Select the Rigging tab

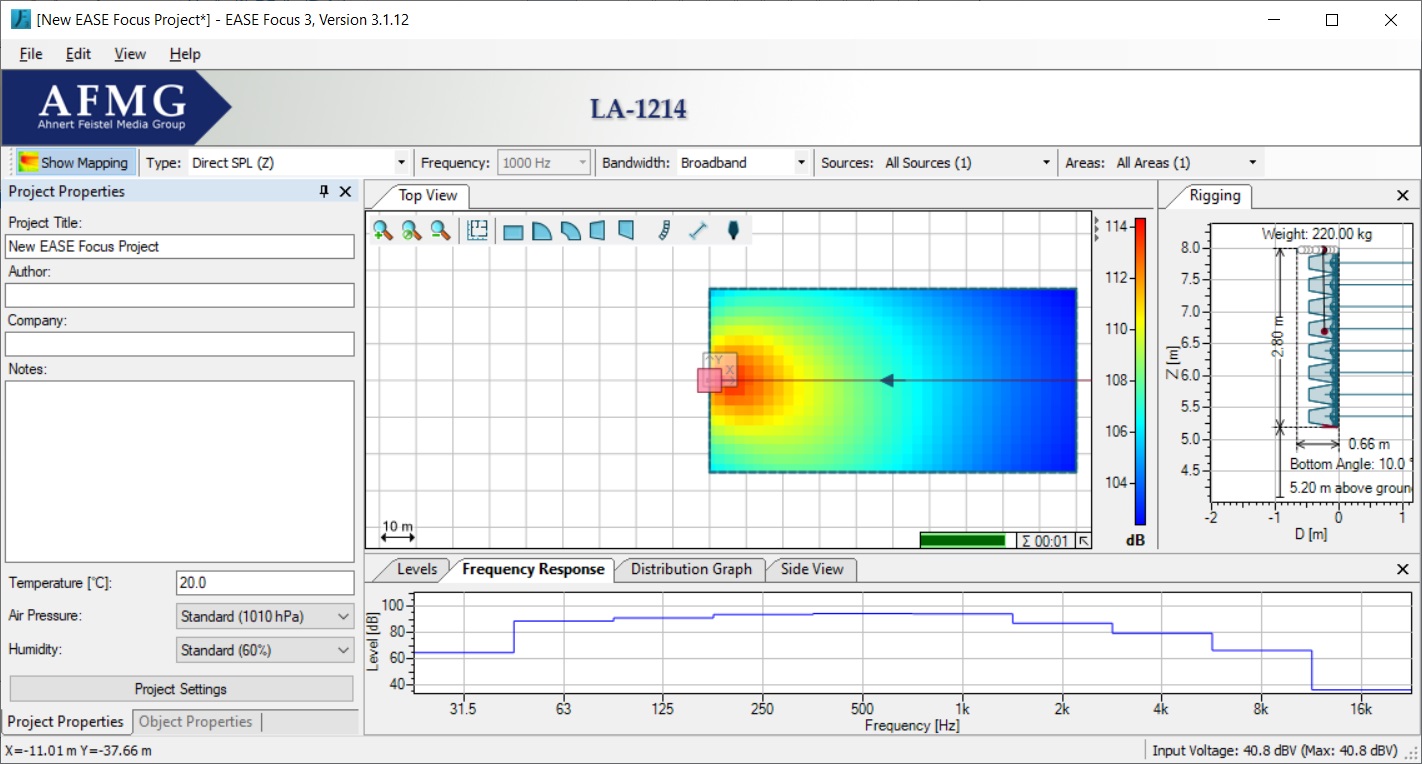1215,196
